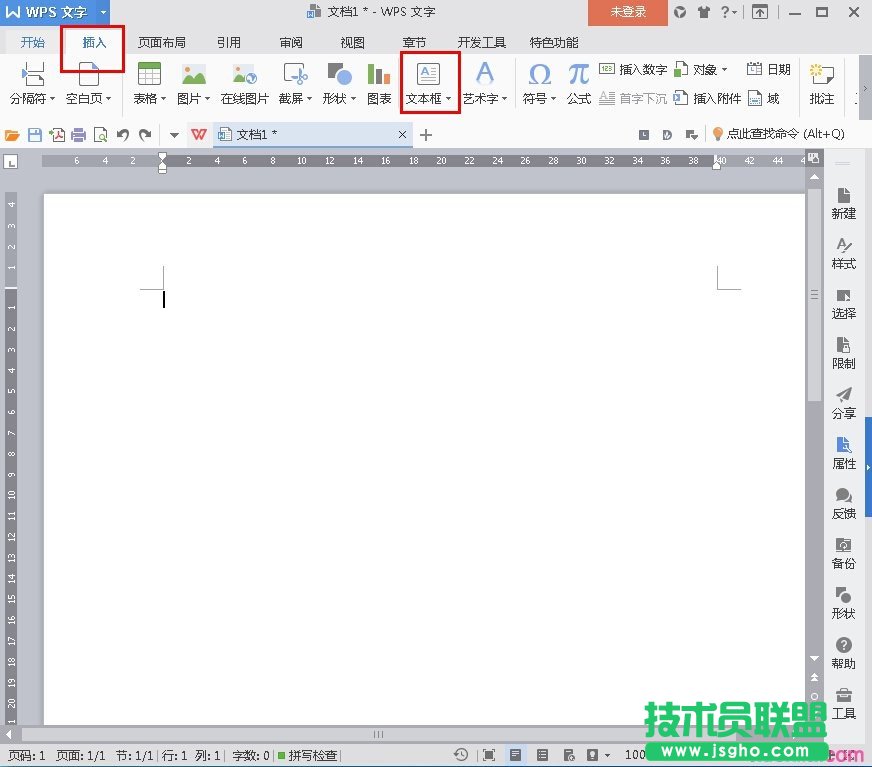
Task: Redo the last action
Action: (x=145, y=135)
